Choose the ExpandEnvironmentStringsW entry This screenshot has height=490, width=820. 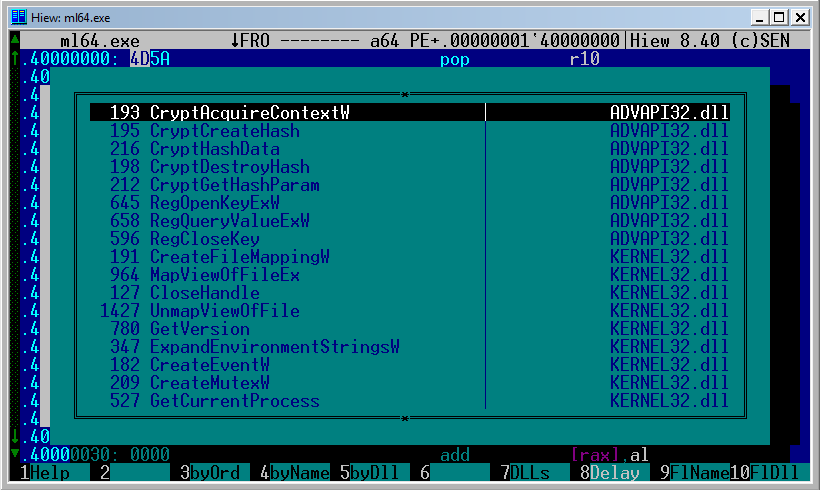pyautogui.click(x=274, y=347)
